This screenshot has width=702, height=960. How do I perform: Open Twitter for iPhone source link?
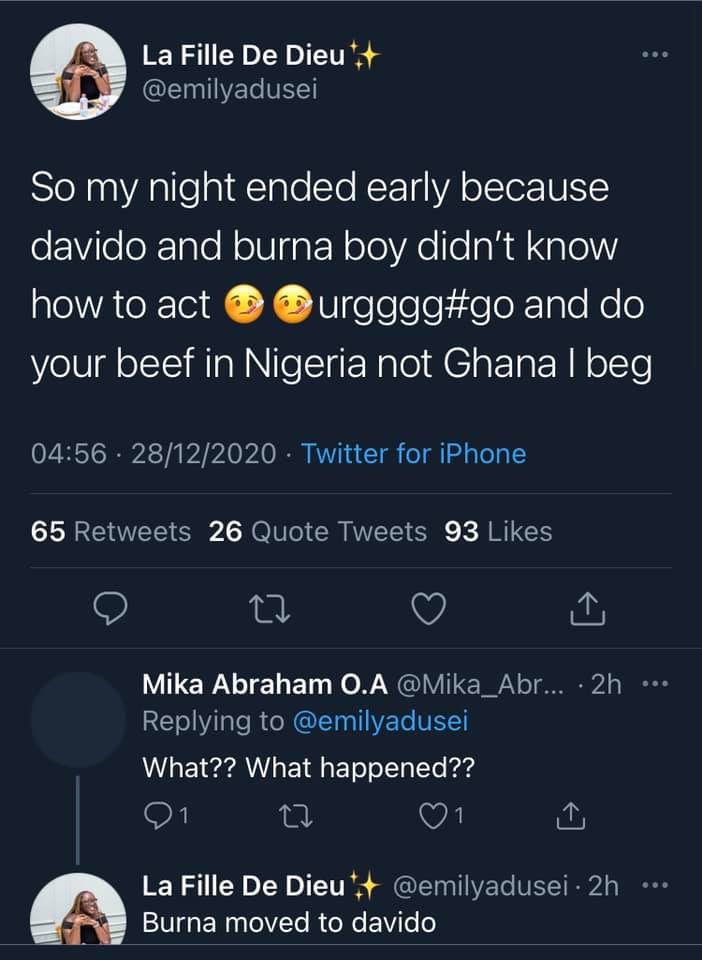(x=413, y=454)
